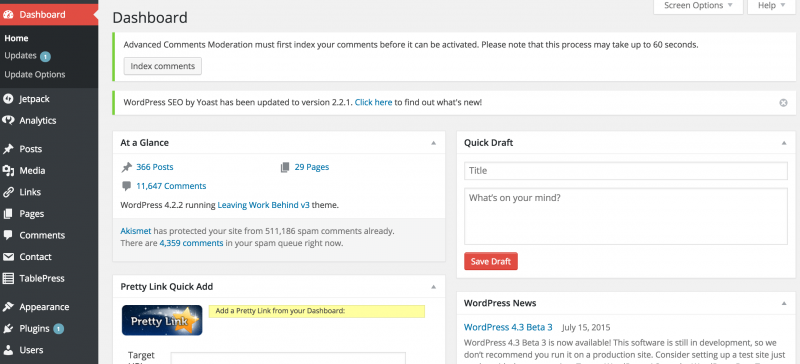Click the Pages icon in sidebar
800x364 pixels.
click(8, 214)
